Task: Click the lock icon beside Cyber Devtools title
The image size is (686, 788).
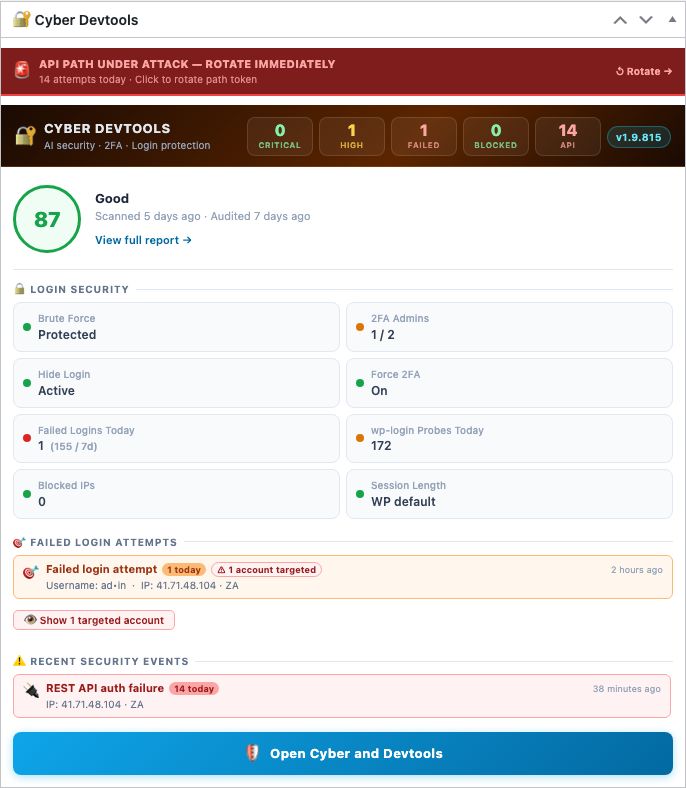Action: click(x=21, y=20)
